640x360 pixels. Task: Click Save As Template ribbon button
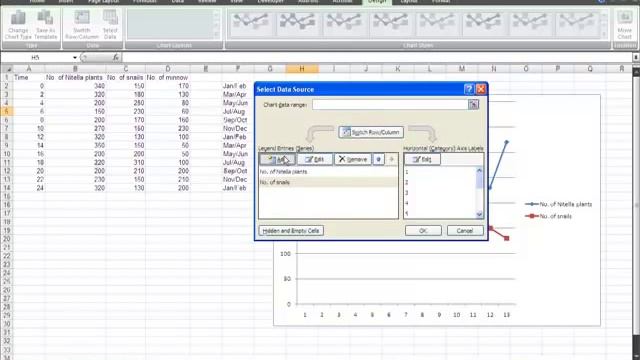click(45, 24)
